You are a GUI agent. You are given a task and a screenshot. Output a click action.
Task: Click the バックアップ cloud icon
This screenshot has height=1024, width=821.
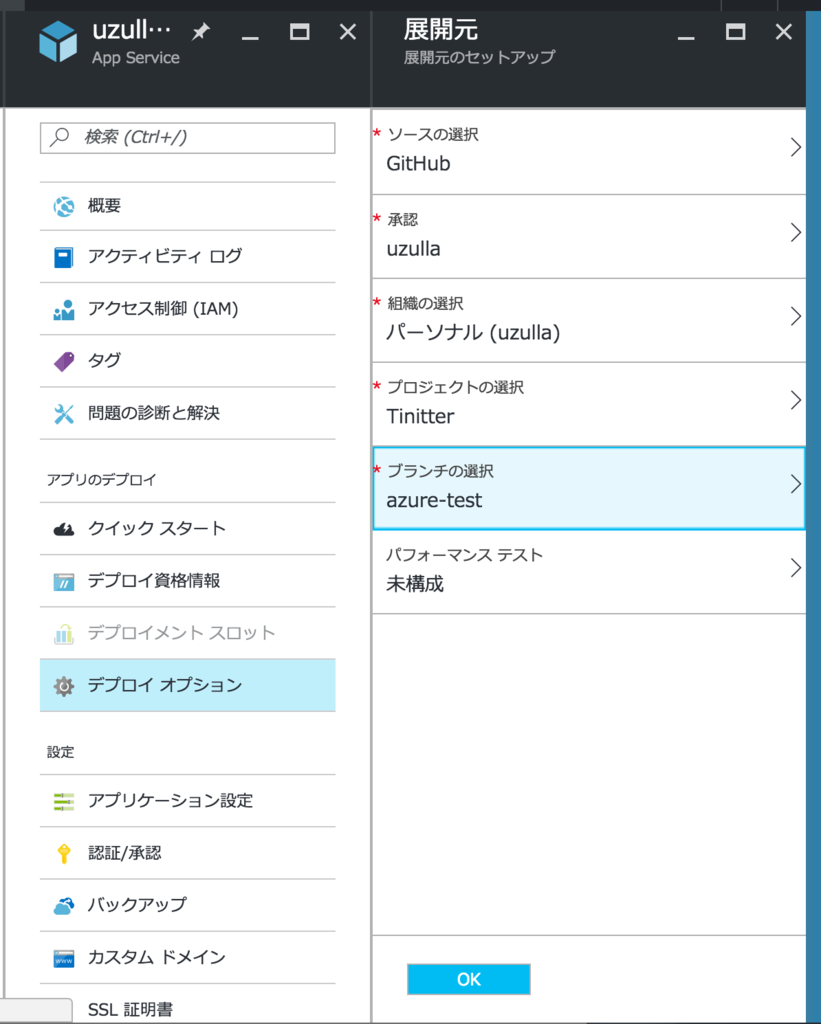point(63,906)
